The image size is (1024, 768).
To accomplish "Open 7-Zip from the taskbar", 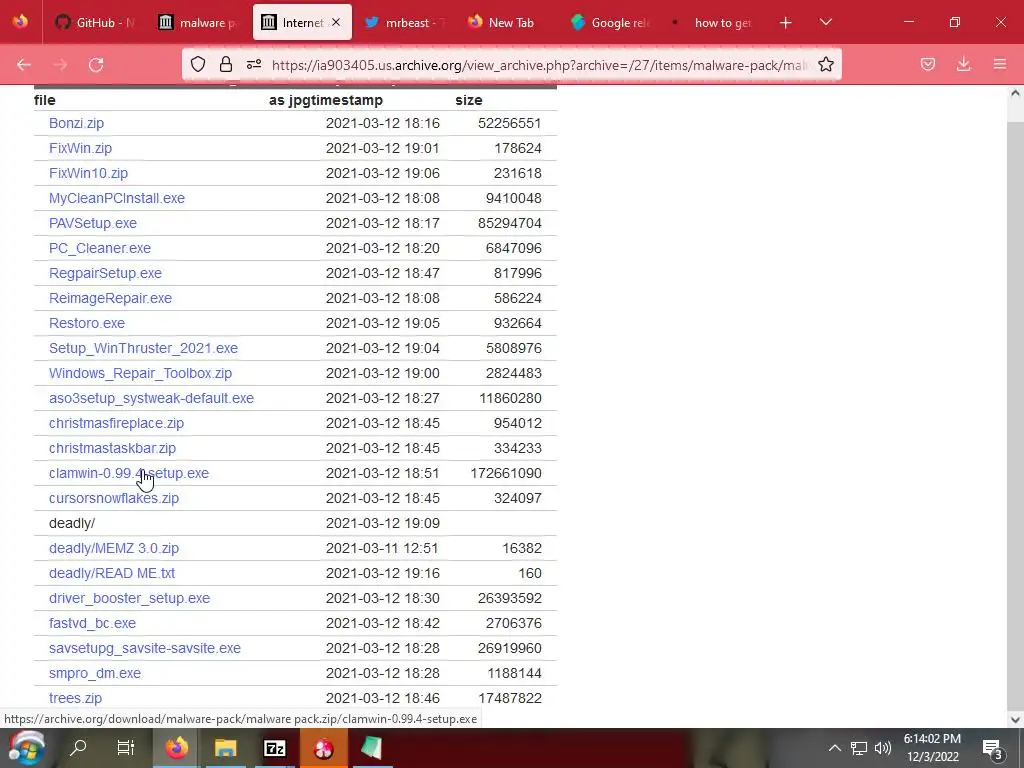I will (274, 748).
